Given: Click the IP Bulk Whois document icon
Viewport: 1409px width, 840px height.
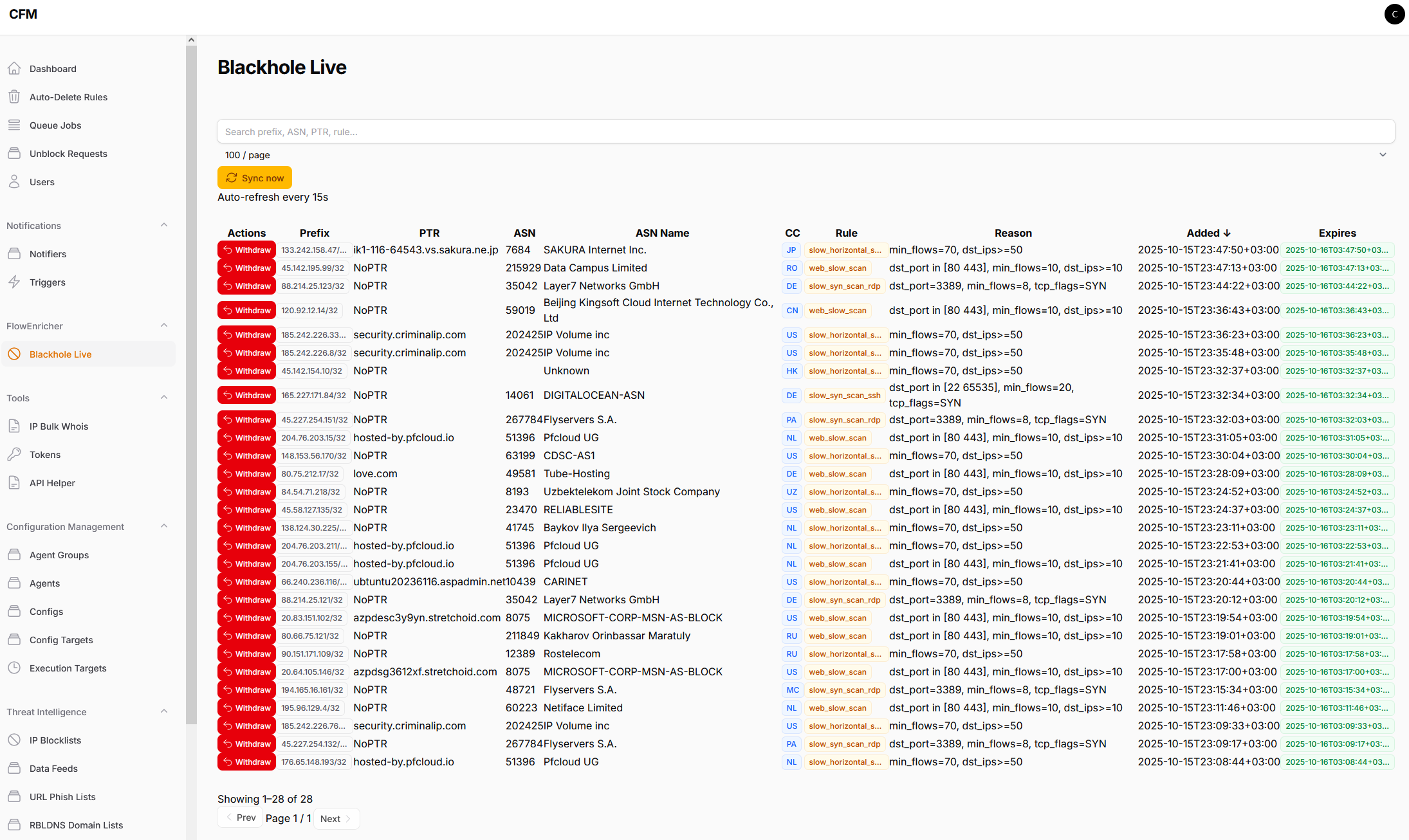Looking at the screenshot, I should pos(14,426).
